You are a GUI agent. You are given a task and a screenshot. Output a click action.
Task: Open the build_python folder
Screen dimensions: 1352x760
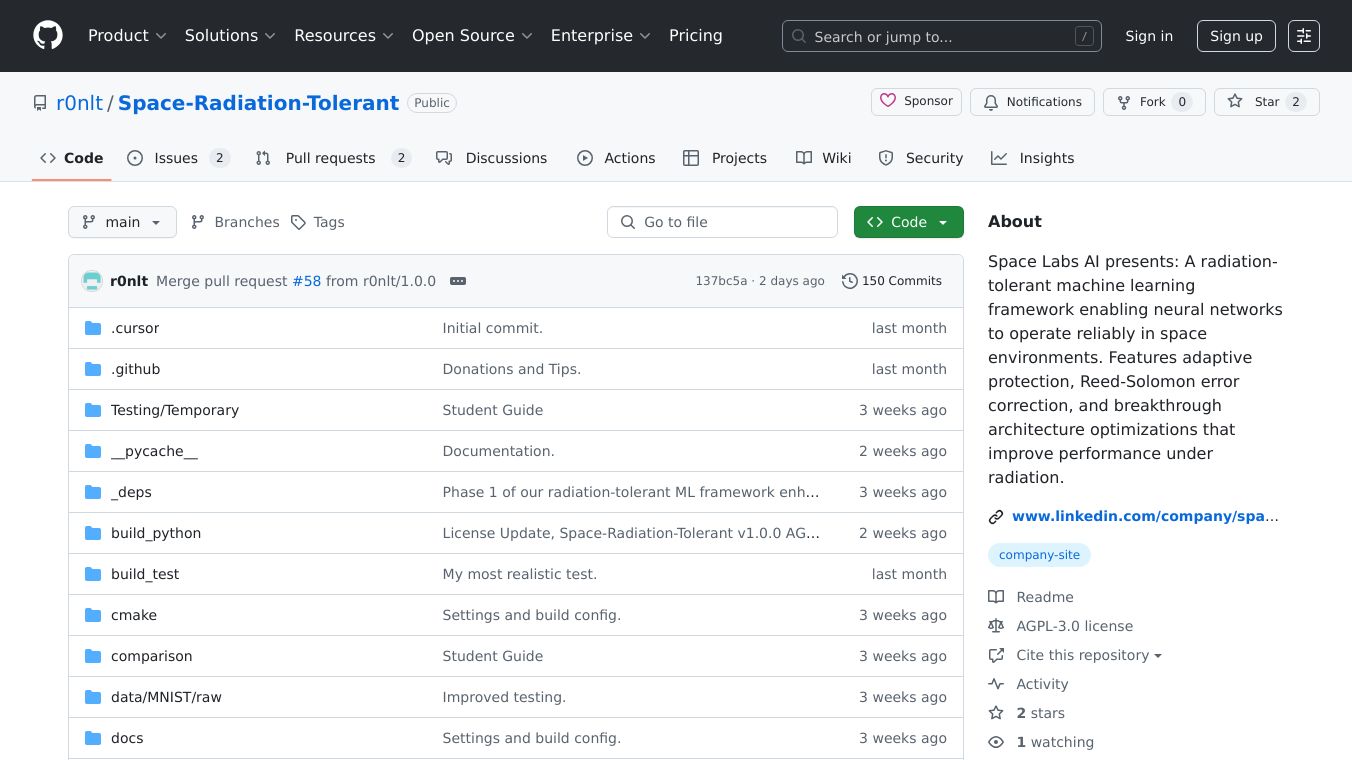[x=156, y=533]
